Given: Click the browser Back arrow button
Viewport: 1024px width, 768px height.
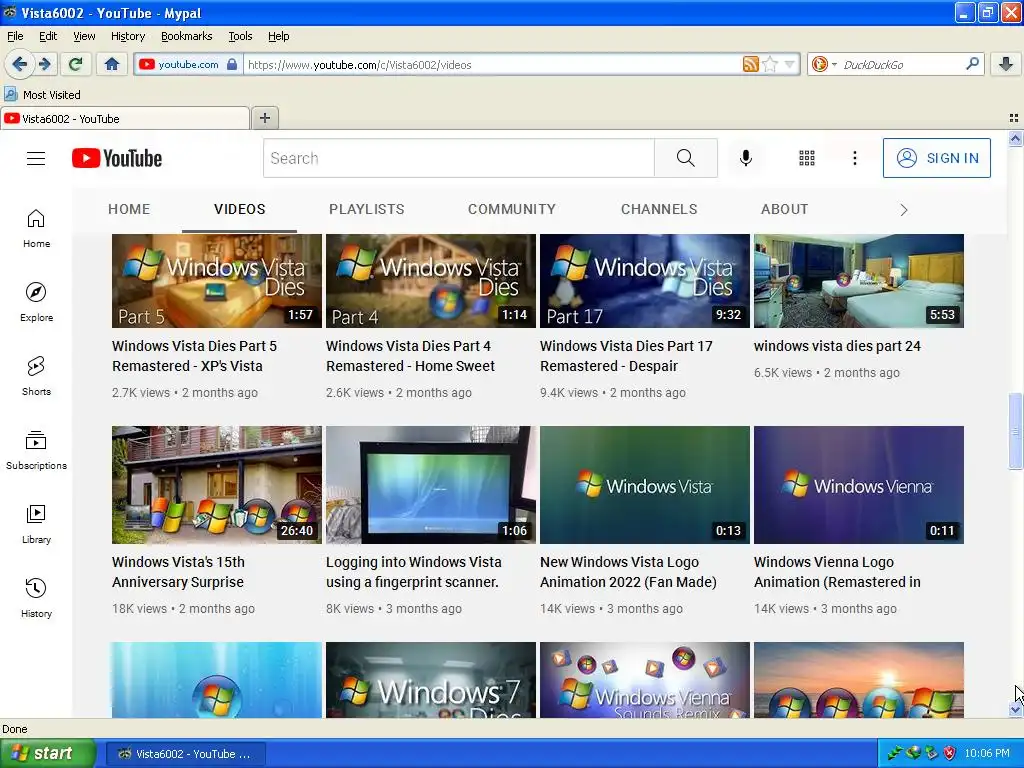Looking at the screenshot, I should pos(20,64).
